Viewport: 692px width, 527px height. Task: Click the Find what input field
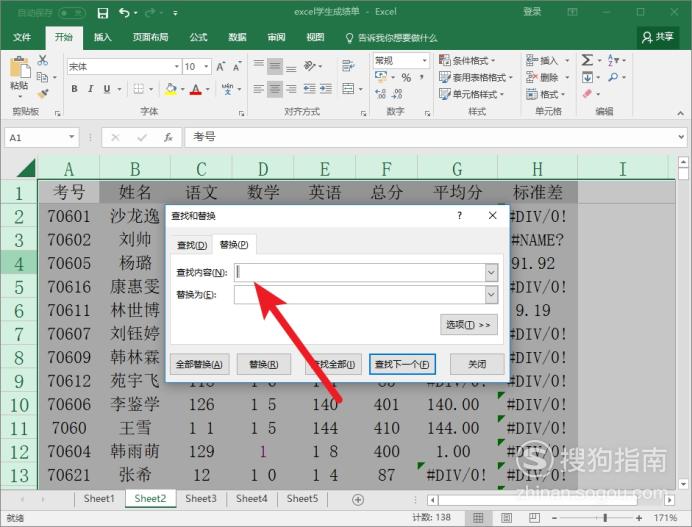(360, 272)
